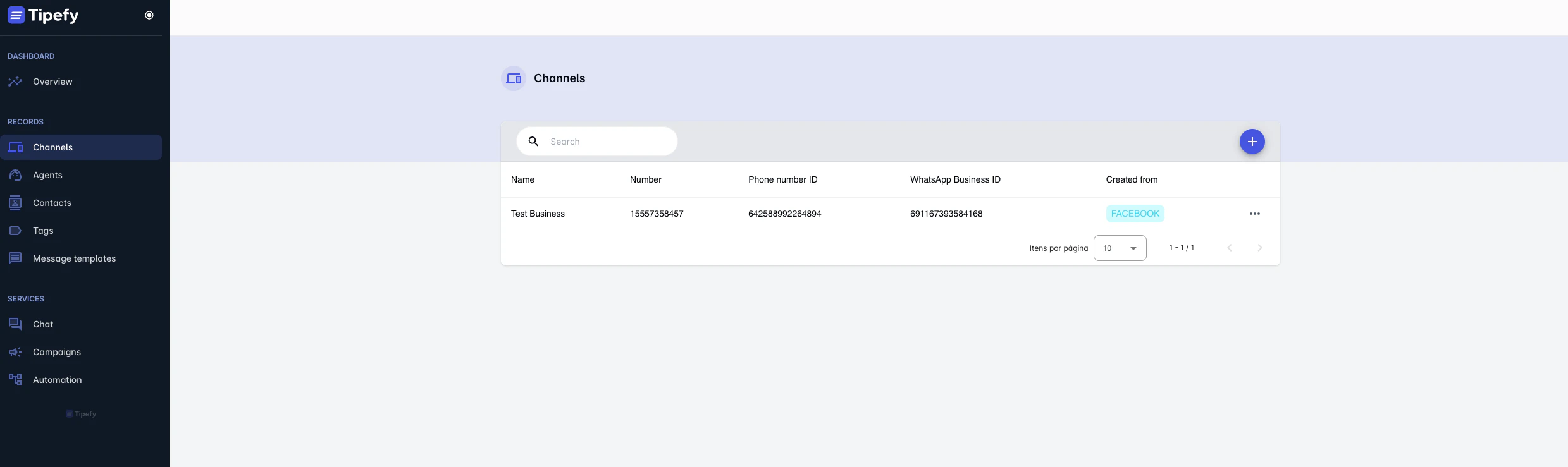Click the Channels page title
1568x467 pixels.
(560, 78)
